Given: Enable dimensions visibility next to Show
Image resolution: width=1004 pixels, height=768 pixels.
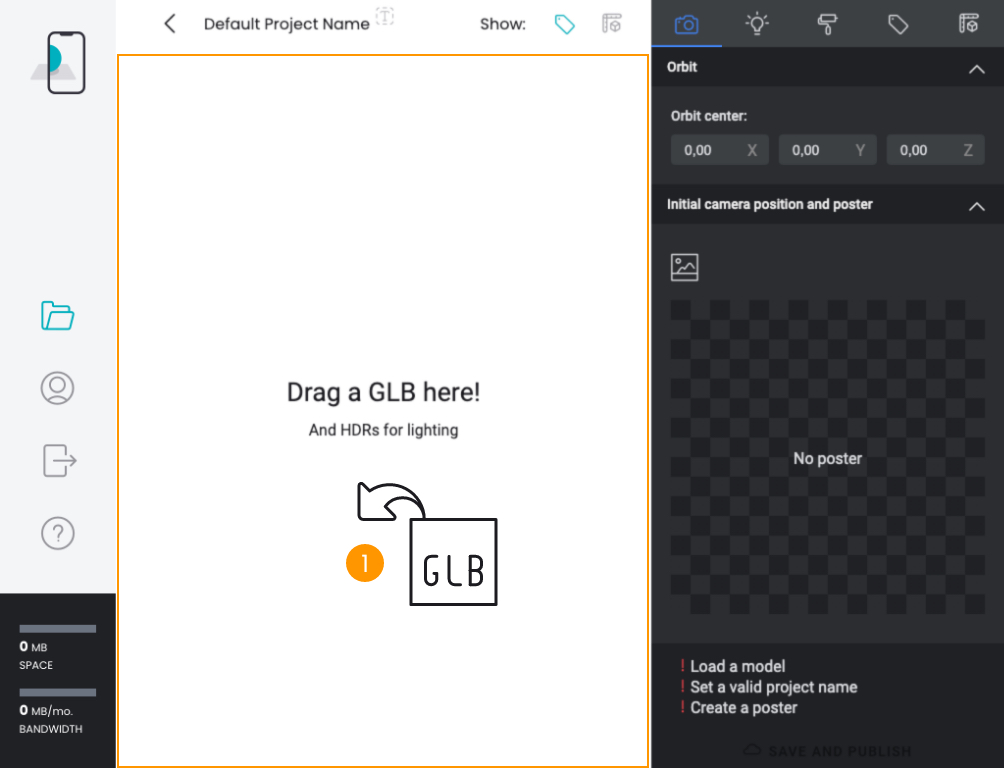Looking at the screenshot, I should point(612,24).
